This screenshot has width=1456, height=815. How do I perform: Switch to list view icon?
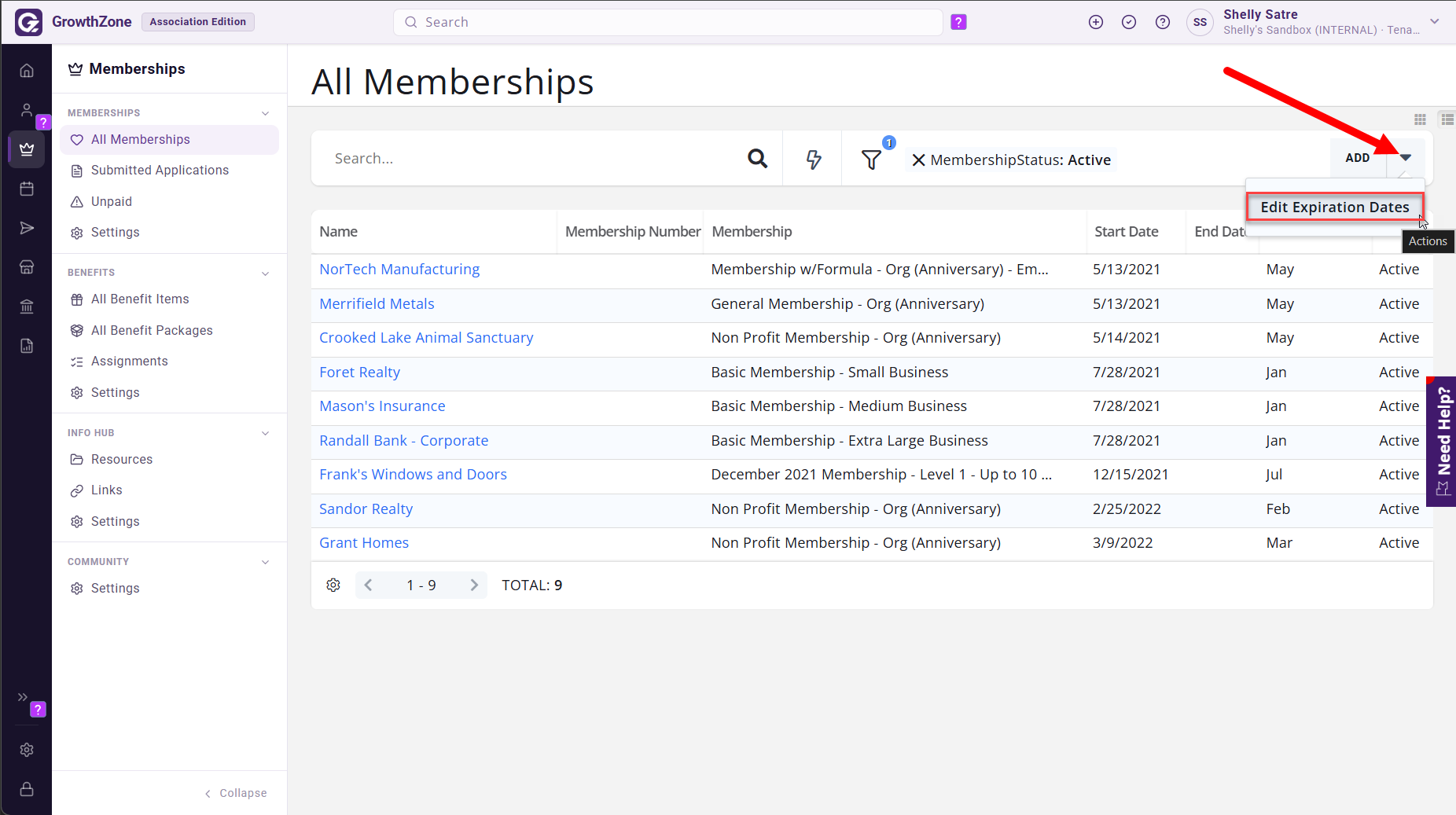pyautogui.click(x=1447, y=119)
